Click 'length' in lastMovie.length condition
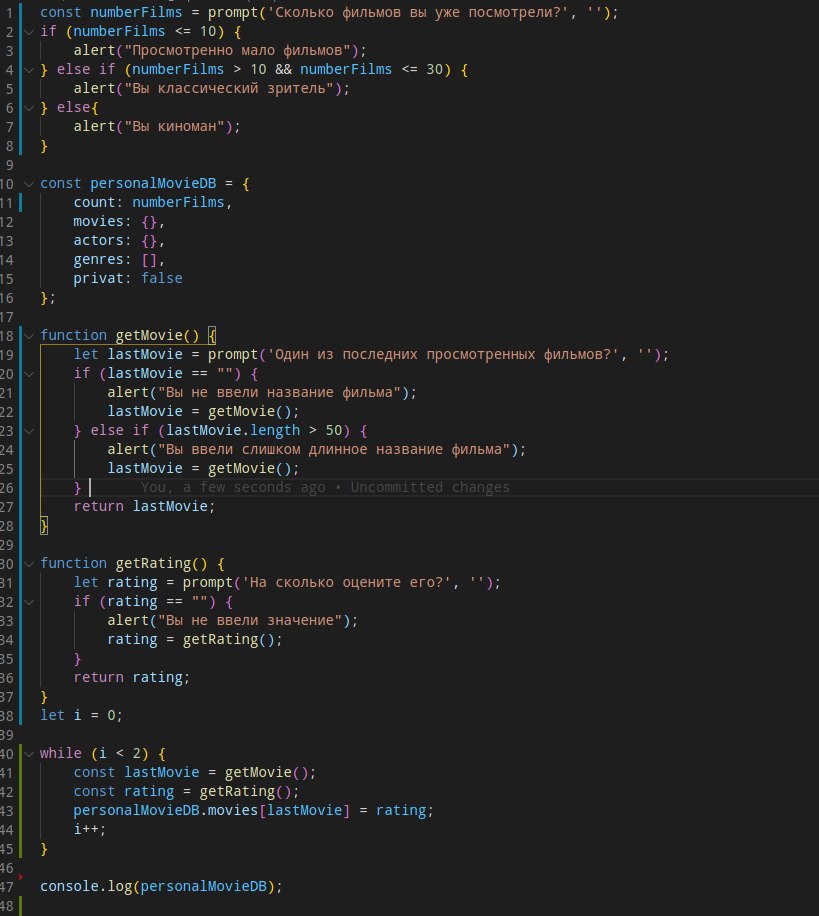This screenshot has width=819, height=916. click(x=275, y=430)
